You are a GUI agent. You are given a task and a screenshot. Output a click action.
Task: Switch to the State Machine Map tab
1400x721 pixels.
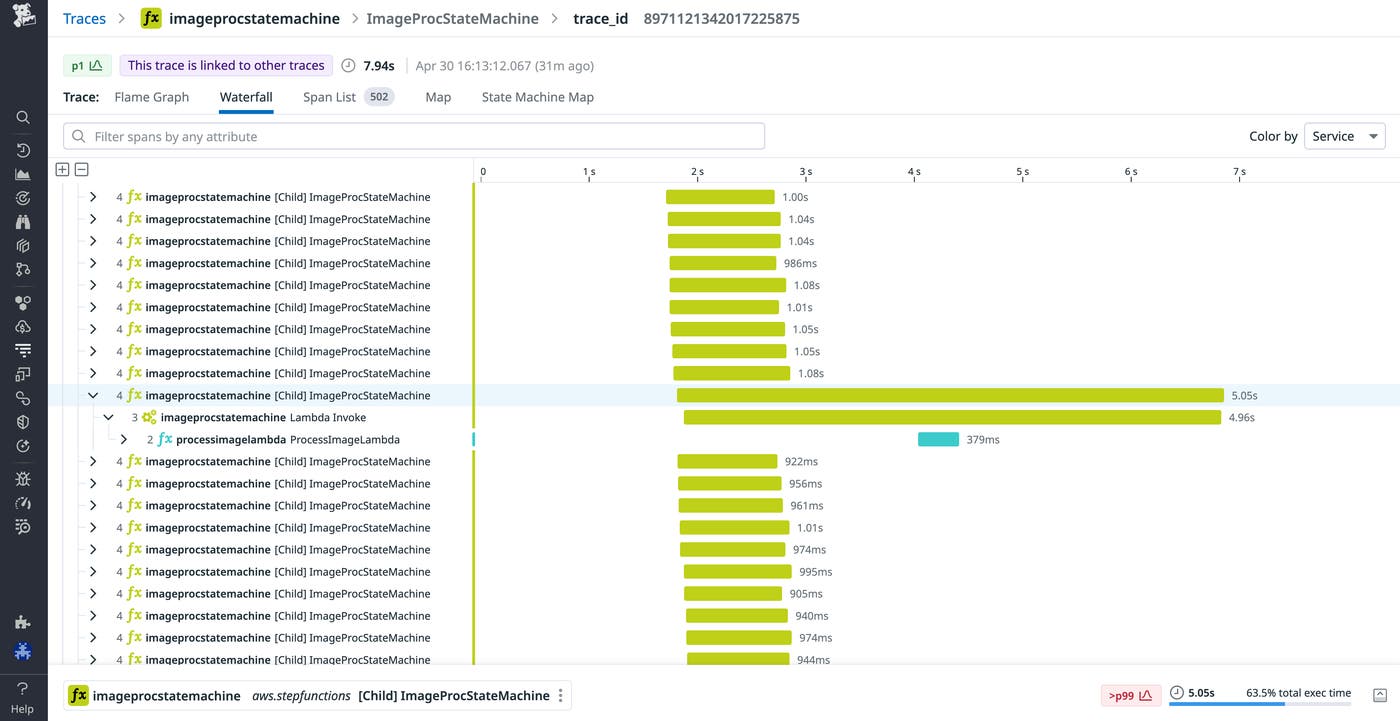tap(537, 97)
